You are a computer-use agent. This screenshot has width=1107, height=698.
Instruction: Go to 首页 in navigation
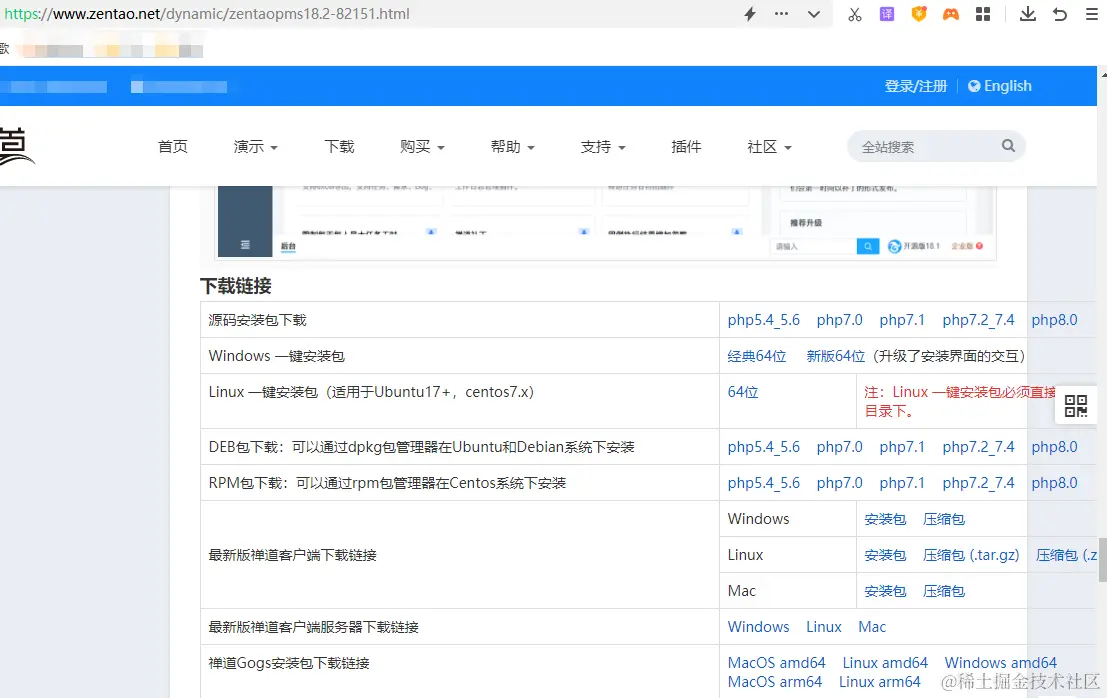coord(173,147)
